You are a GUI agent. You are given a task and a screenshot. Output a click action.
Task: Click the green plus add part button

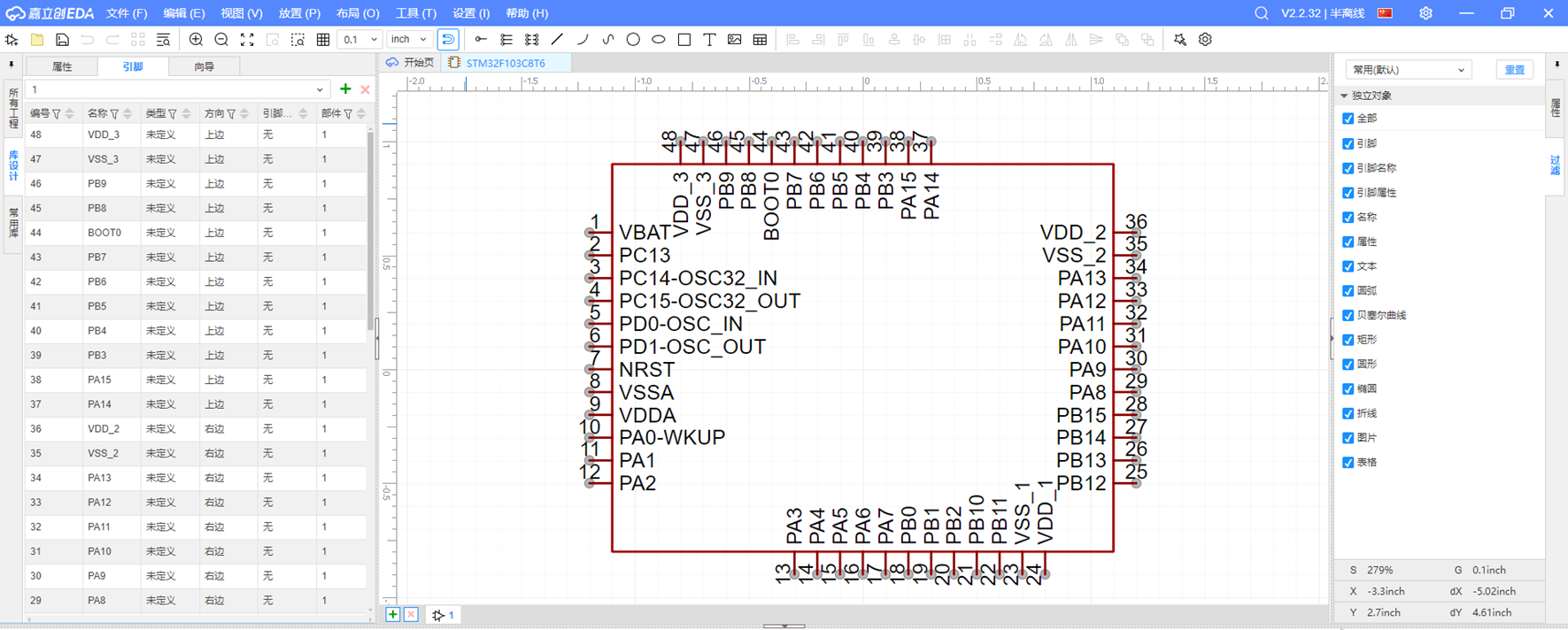(345, 89)
